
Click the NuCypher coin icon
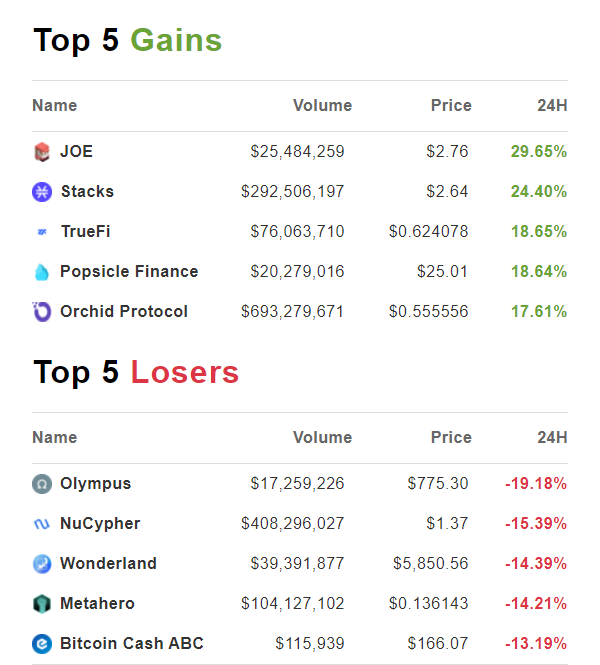[41, 524]
